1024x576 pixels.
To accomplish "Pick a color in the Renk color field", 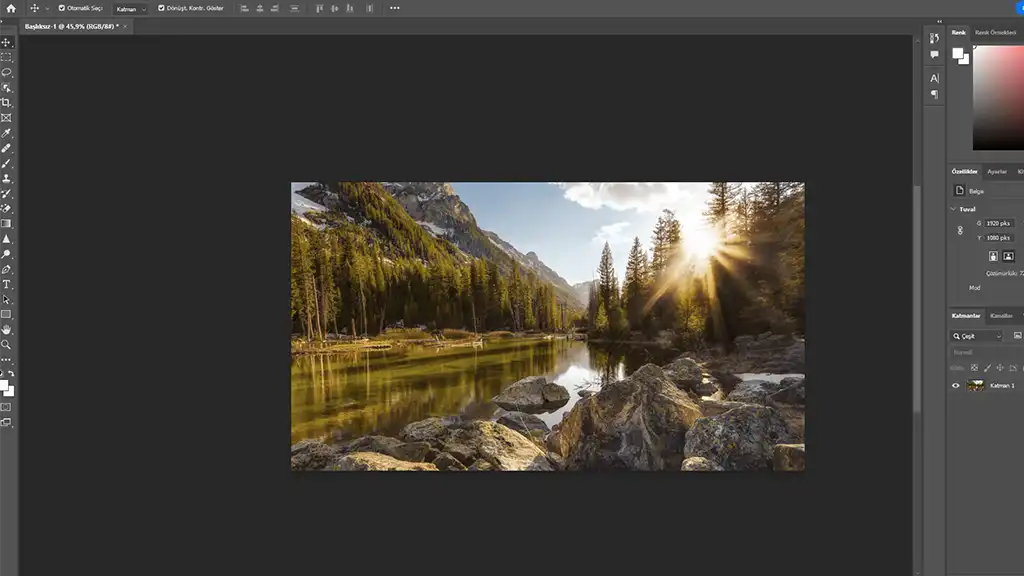I will [x=998, y=98].
